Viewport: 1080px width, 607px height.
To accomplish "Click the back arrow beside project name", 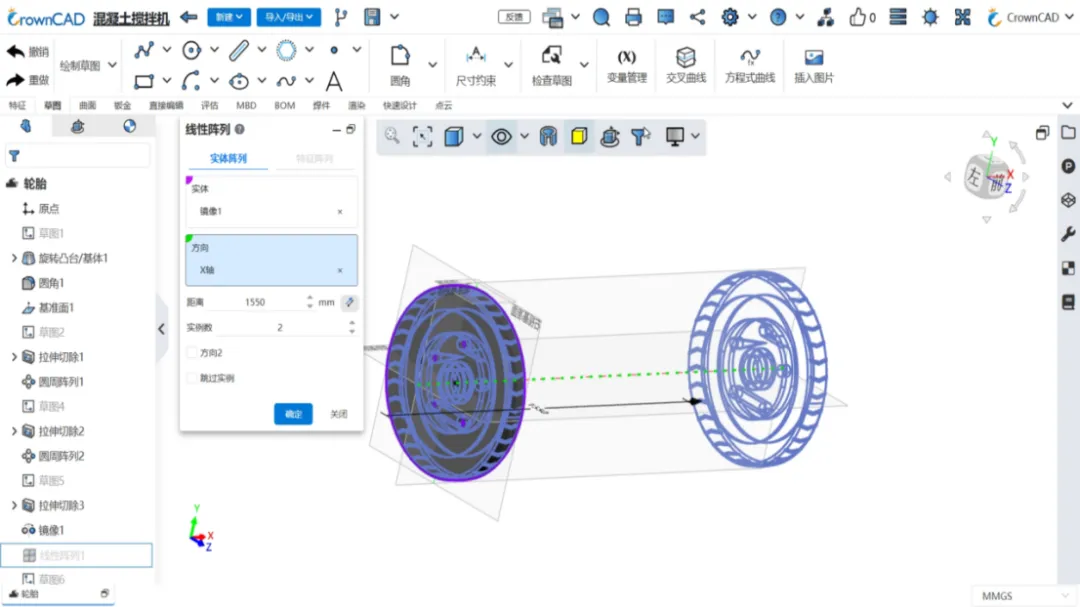I will pyautogui.click(x=189, y=17).
